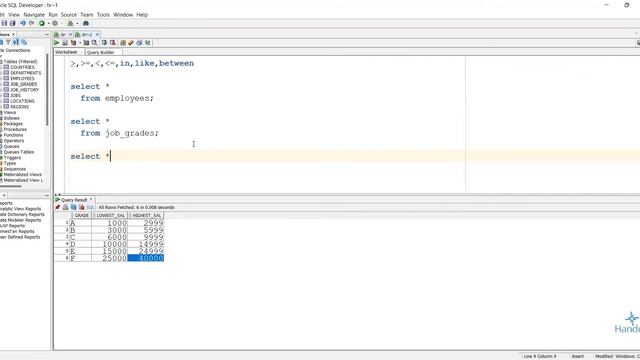Click the Save icon in main toolbar
The width and height of the screenshot is (640, 360).
point(4,23)
